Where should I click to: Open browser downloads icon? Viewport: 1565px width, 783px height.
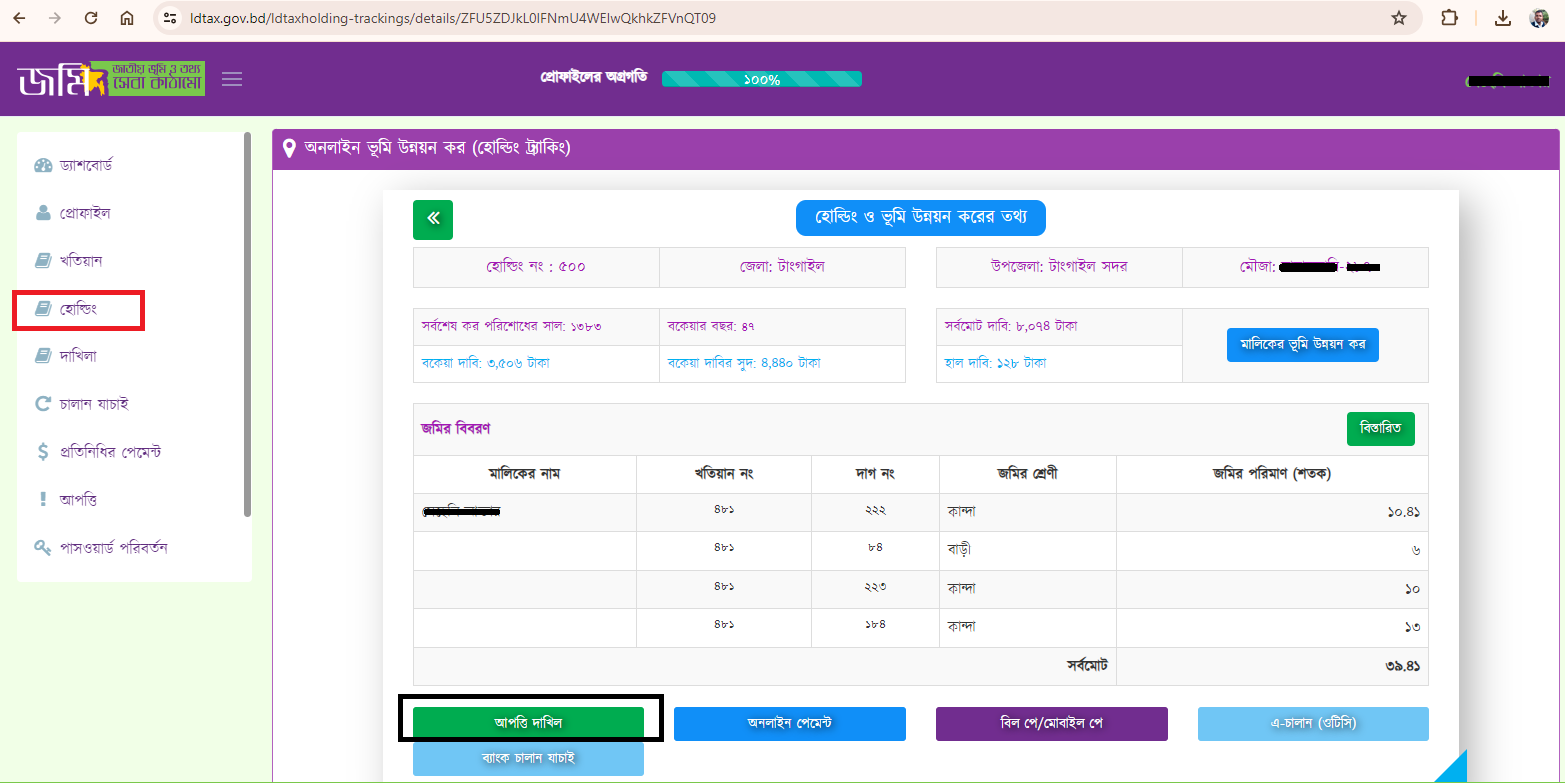click(x=1503, y=18)
